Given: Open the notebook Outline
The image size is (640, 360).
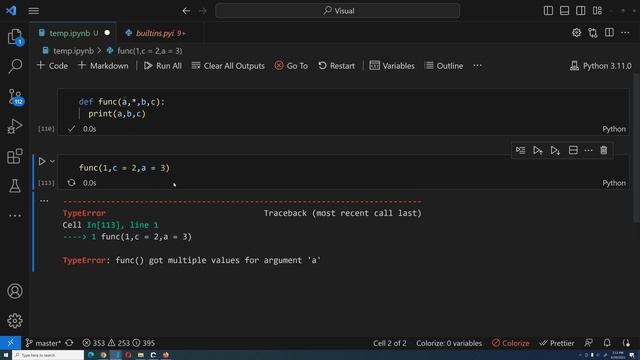Looking at the screenshot, I should pos(444,66).
